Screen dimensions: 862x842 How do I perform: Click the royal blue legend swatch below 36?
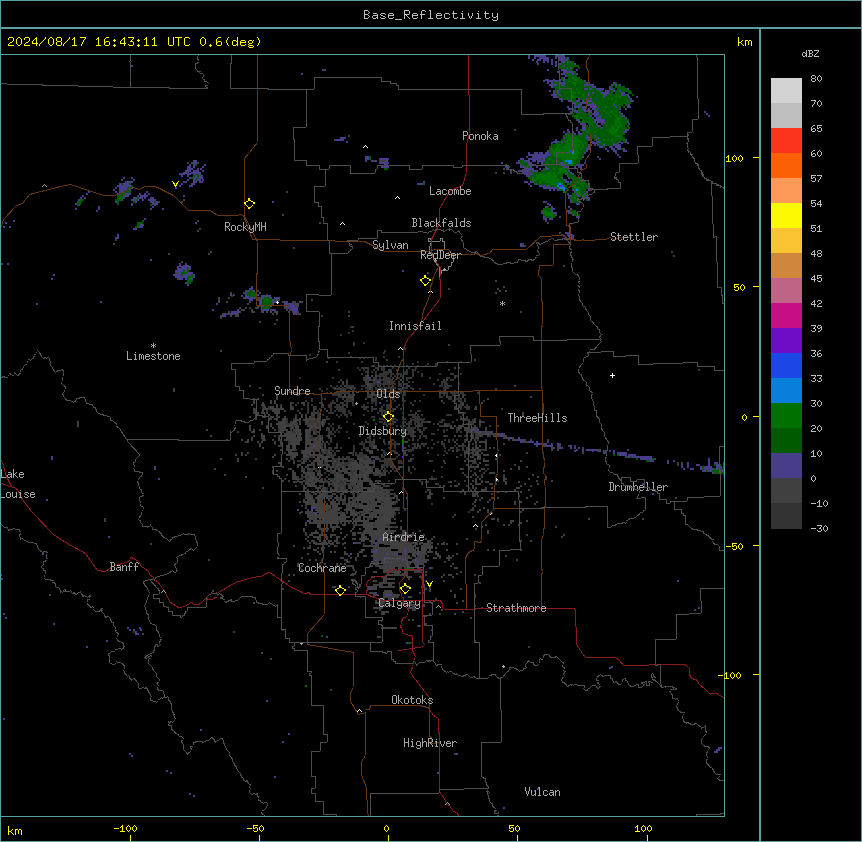(x=786, y=365)
